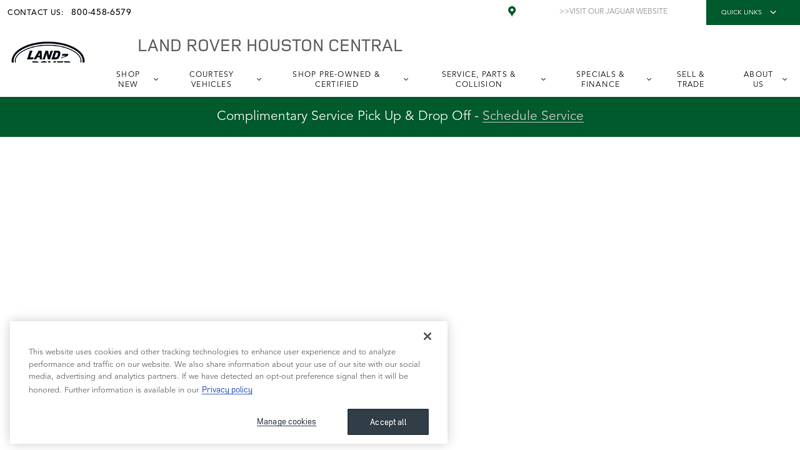This screenshot has width=800, height=450.
Task: Expand Service, Parts & Collision chevron
Action: tap(543, 80)
